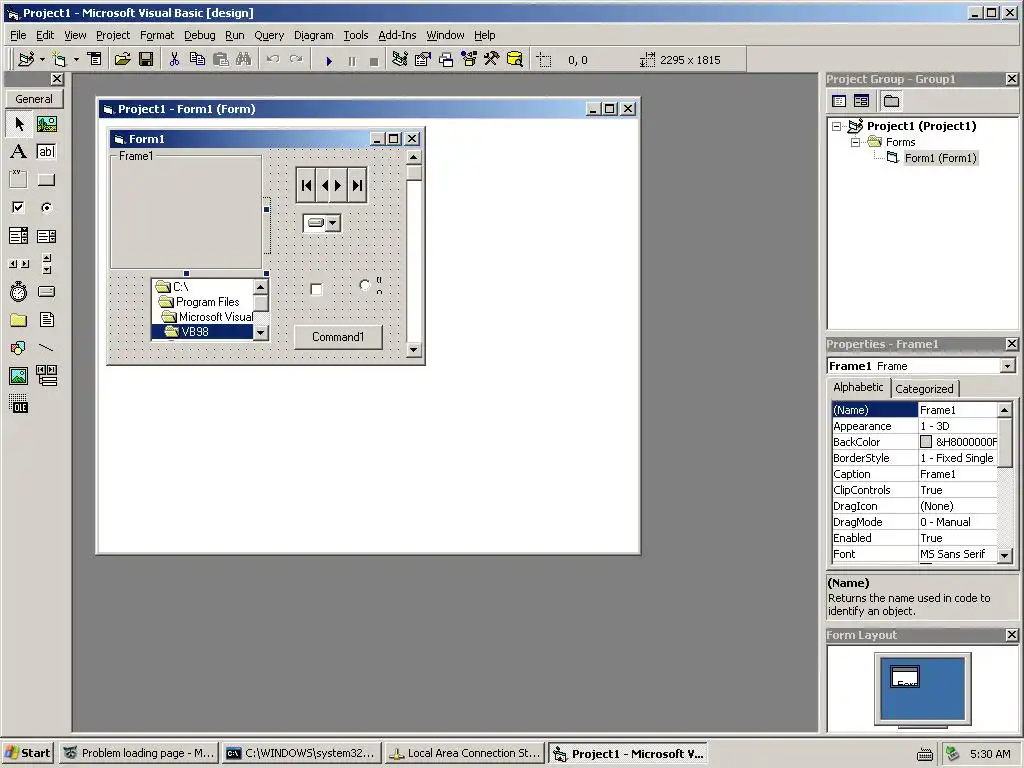The height and width of the screenshot is (768, 1024).
Task: Select the OptionButton tool in toolbox
Action: [x=46, y=208]
